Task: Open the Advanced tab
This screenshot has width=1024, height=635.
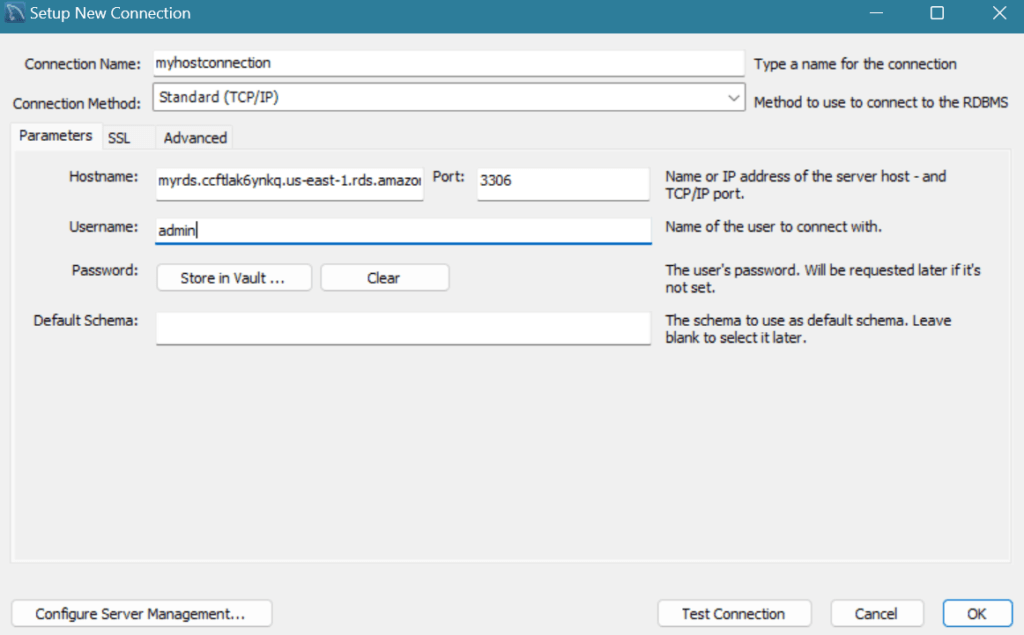Action: (195, 138)
